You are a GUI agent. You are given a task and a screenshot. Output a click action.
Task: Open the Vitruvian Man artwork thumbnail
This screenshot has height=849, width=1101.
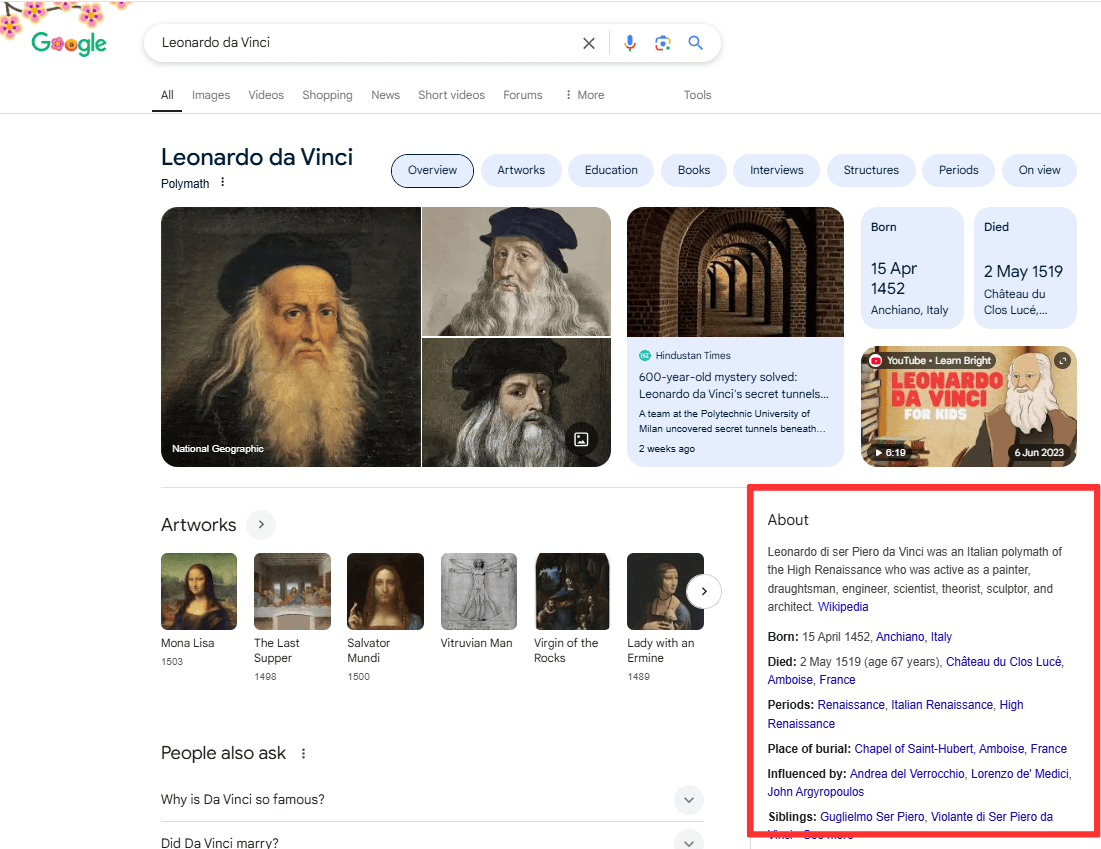tap(479, 591)
